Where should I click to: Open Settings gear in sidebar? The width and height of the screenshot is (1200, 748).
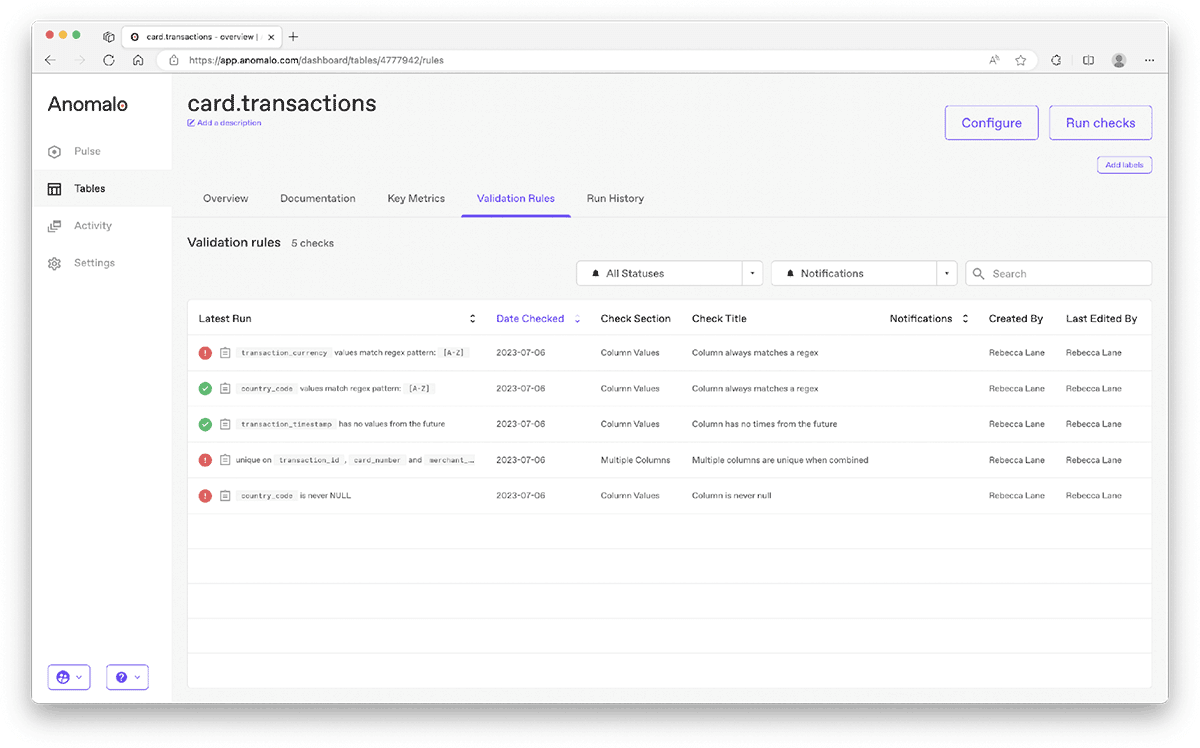point(55,263)
